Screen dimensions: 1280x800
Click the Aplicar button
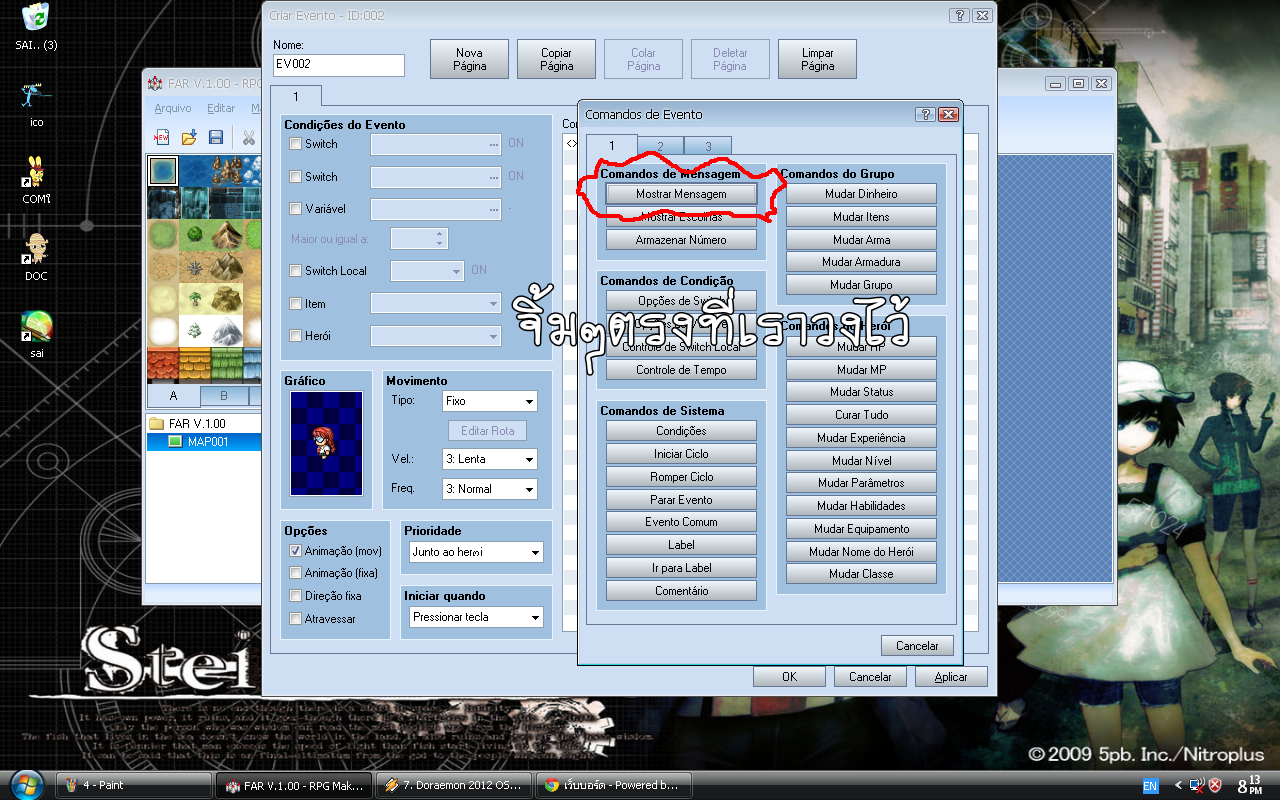pos(951,677)
